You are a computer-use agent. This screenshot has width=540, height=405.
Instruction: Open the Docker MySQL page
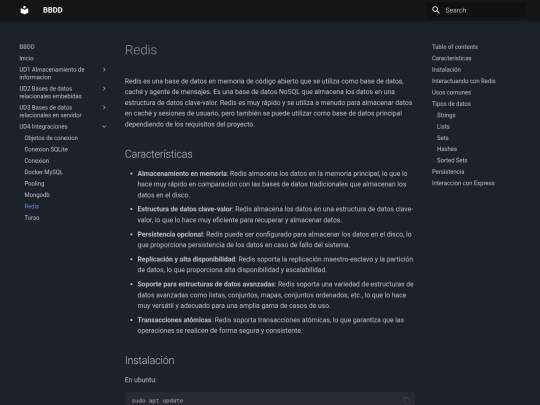[x=44, y=172]
